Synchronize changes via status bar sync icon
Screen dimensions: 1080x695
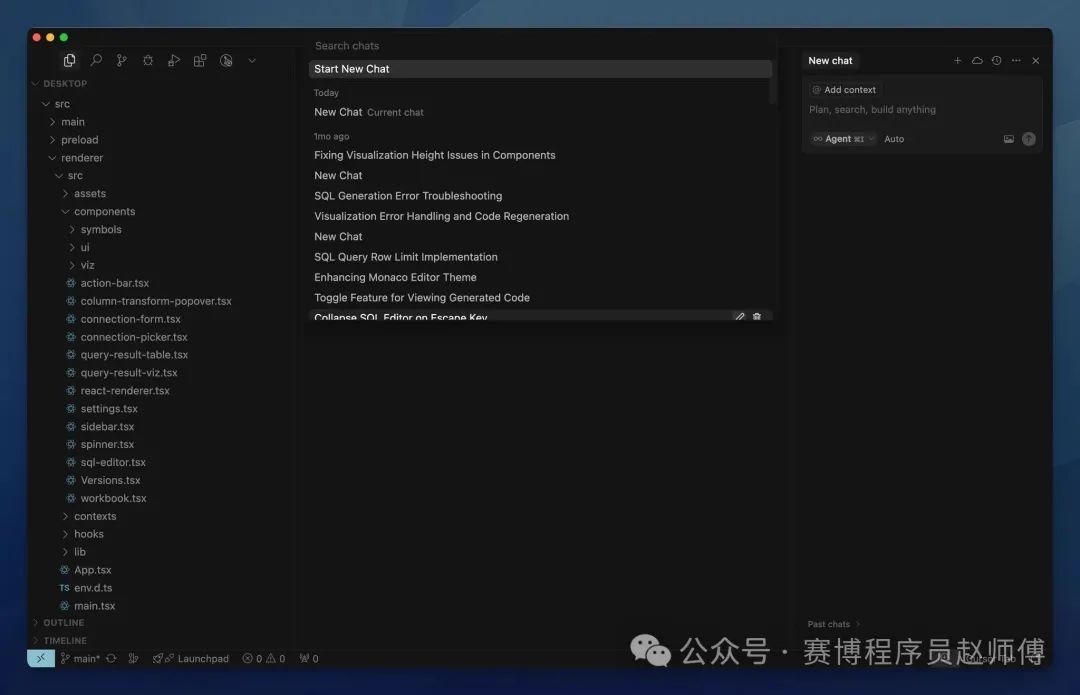(112, 658)
